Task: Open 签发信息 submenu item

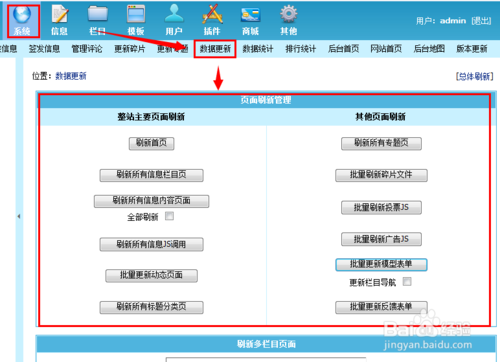Action: tap(44, 49)
